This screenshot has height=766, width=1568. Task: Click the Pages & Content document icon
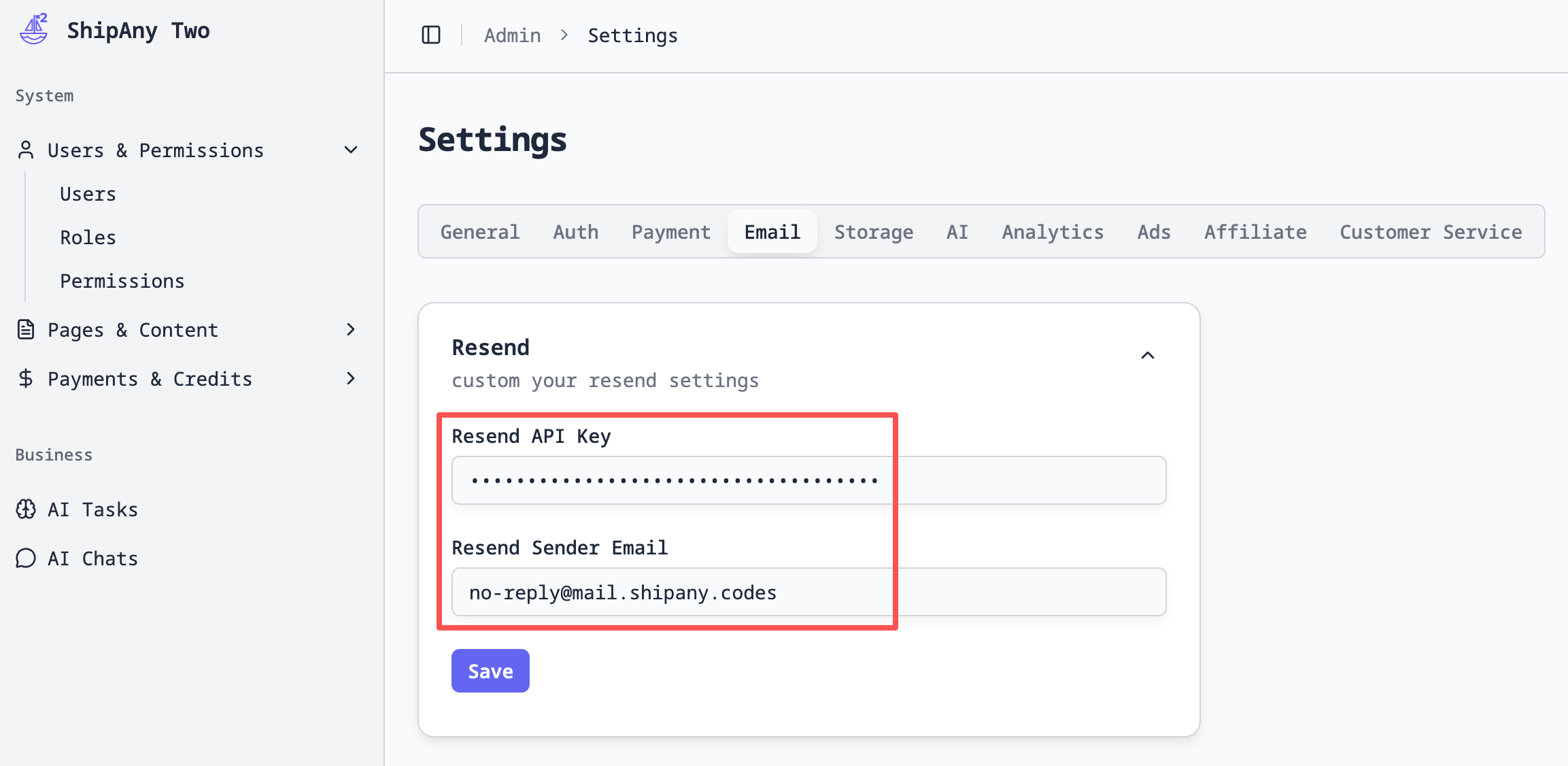coord(26,330)
